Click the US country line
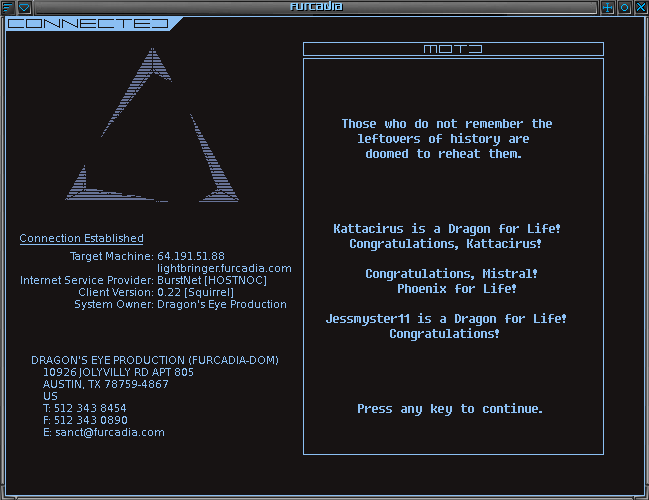Image resolution: width=649 pixels, height=500 pixels. 50,396
